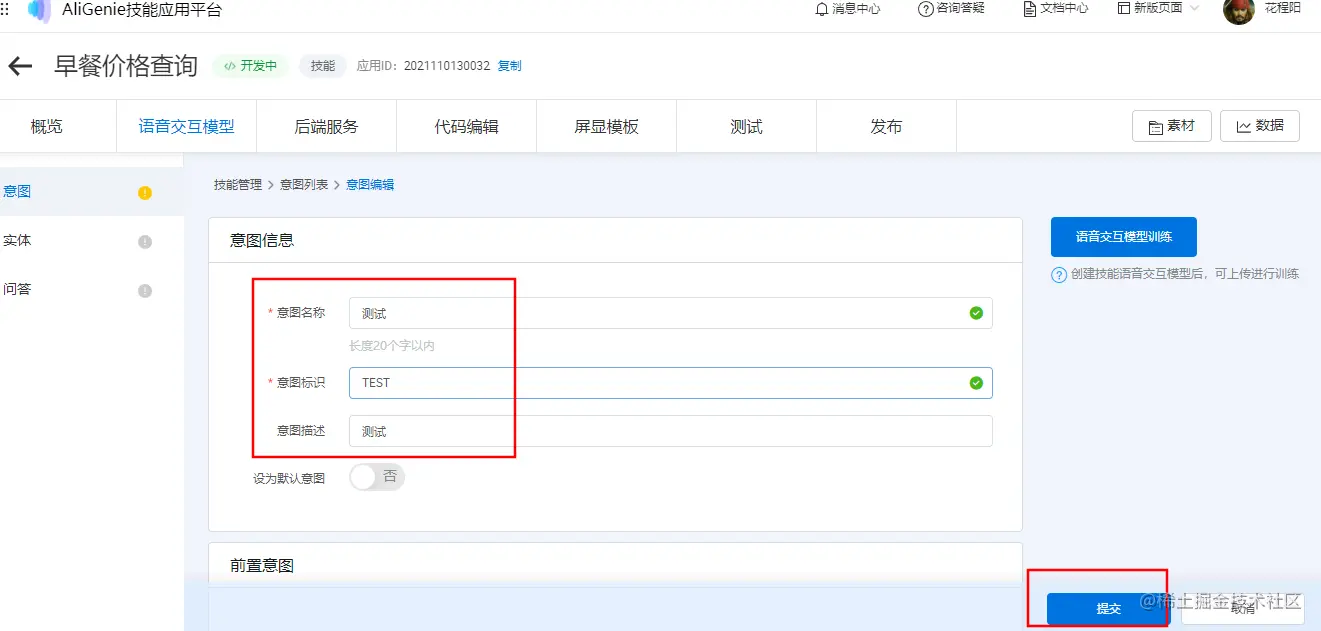Click the 开发中 status badge
The image size is (1321, 631).
pyautogui.click(x=251, y=66)
